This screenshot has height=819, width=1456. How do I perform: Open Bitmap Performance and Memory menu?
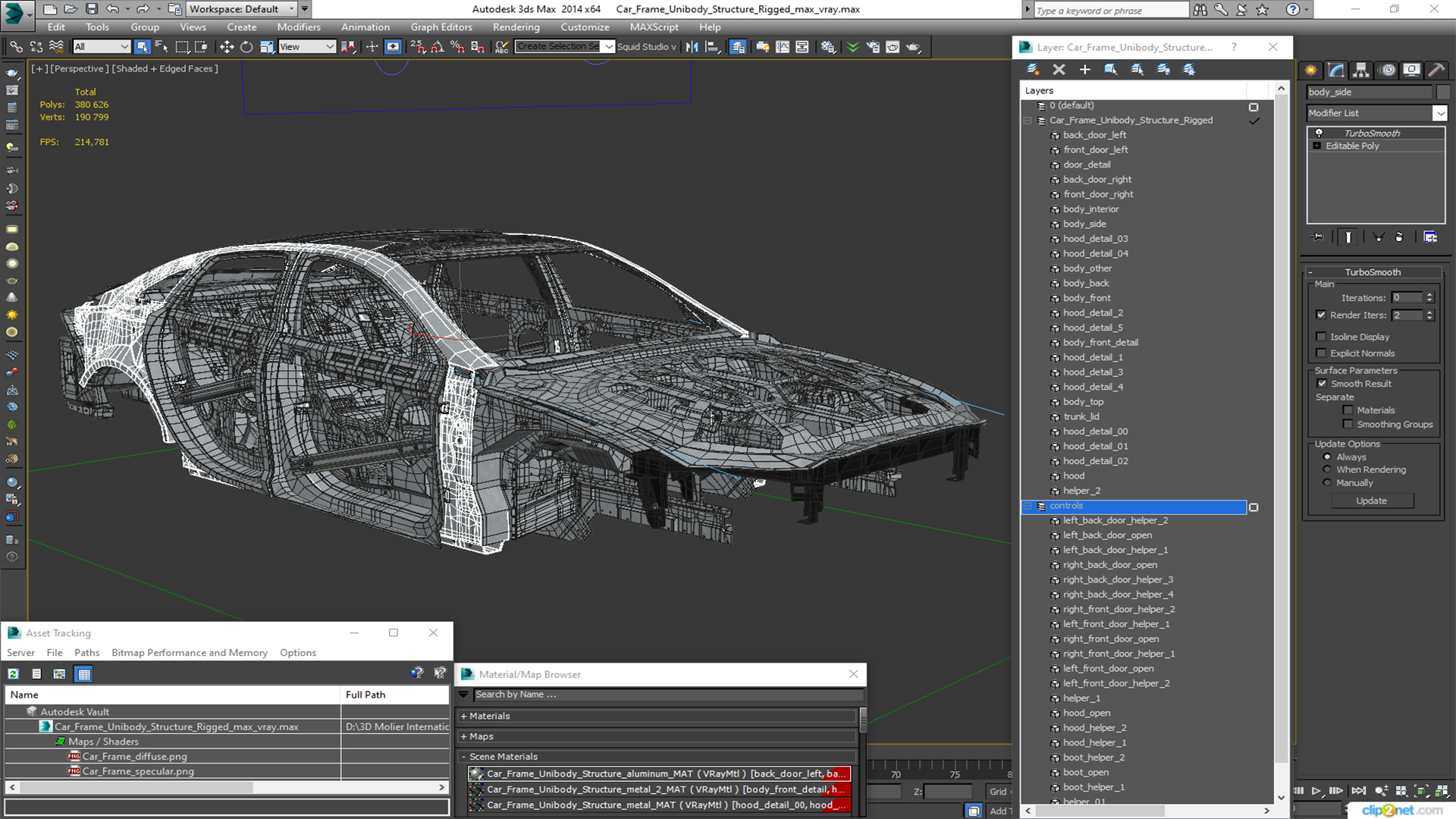coord(190,653)
